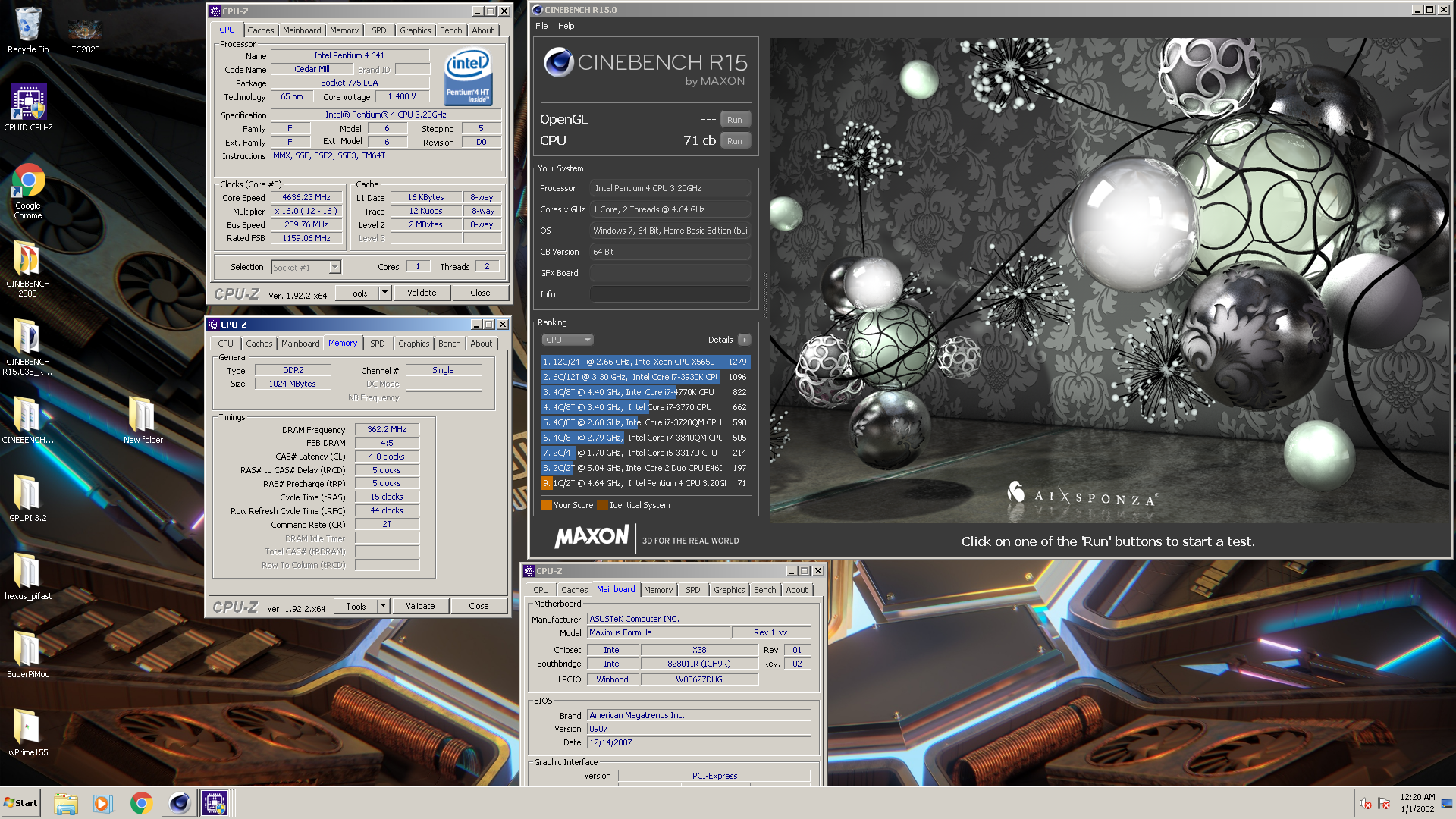Viewport: 1456px width, 819px height.
Task: Switch to Caches tab in top CPU-Z window
Action: coord(261,30)
